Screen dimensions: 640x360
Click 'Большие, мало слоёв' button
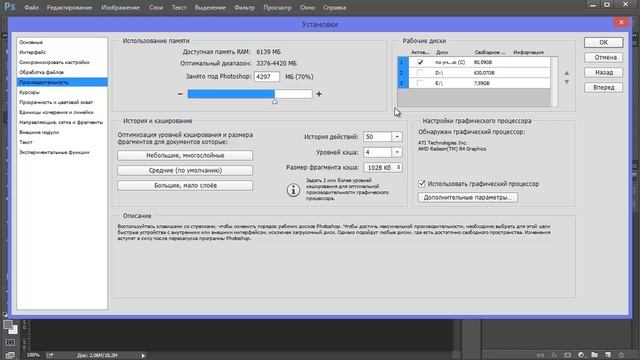tap(185, 185)
